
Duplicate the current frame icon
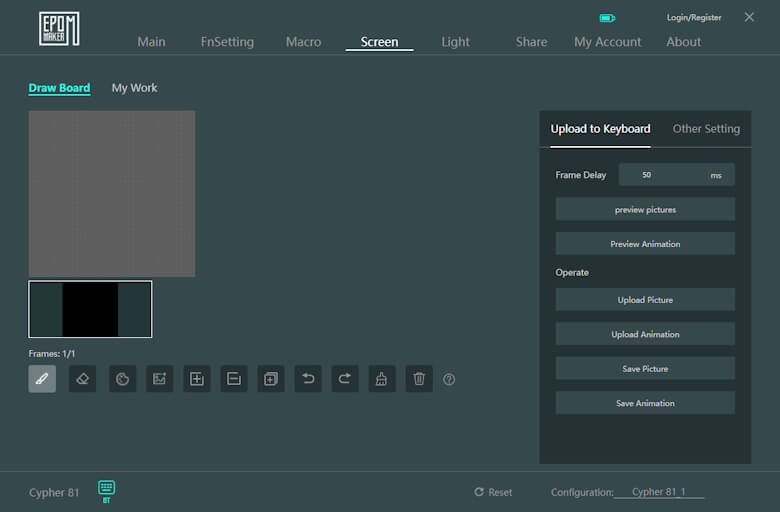(x=270, y=379)
